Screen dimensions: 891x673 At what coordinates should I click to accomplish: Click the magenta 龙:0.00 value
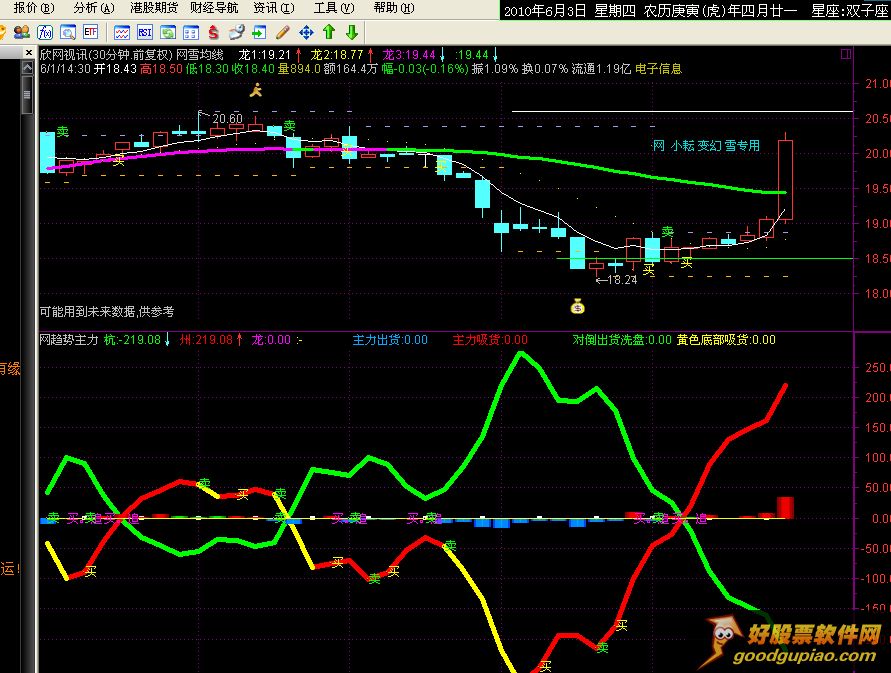(271, 340)
